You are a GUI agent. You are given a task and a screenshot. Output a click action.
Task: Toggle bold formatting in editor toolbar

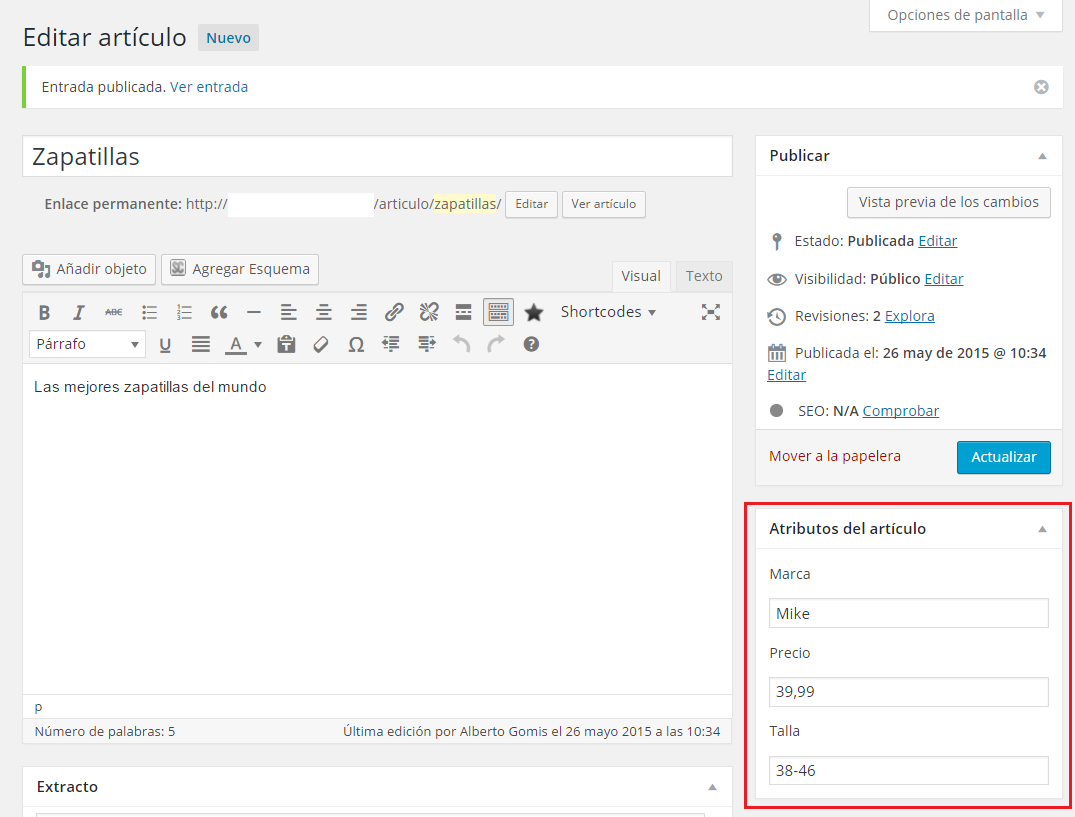(44, 313)
